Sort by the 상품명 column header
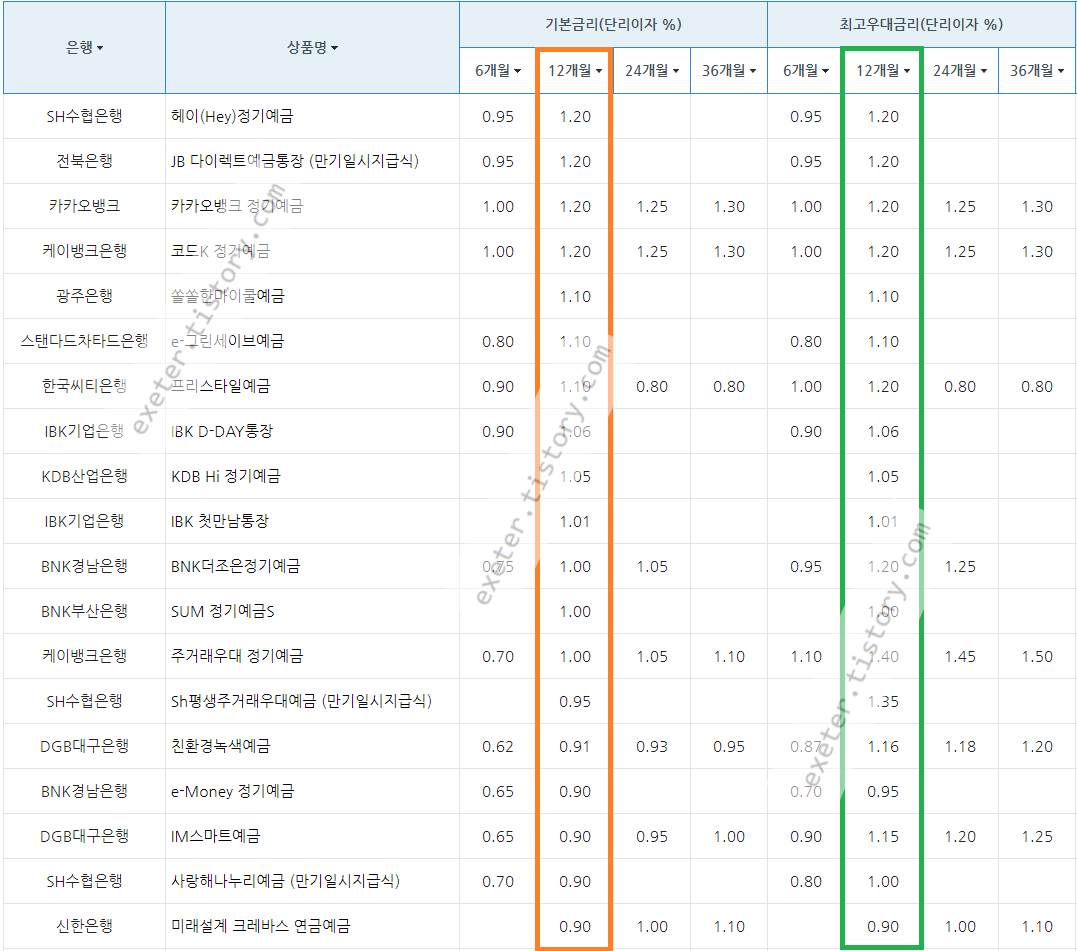 (312, 47)
